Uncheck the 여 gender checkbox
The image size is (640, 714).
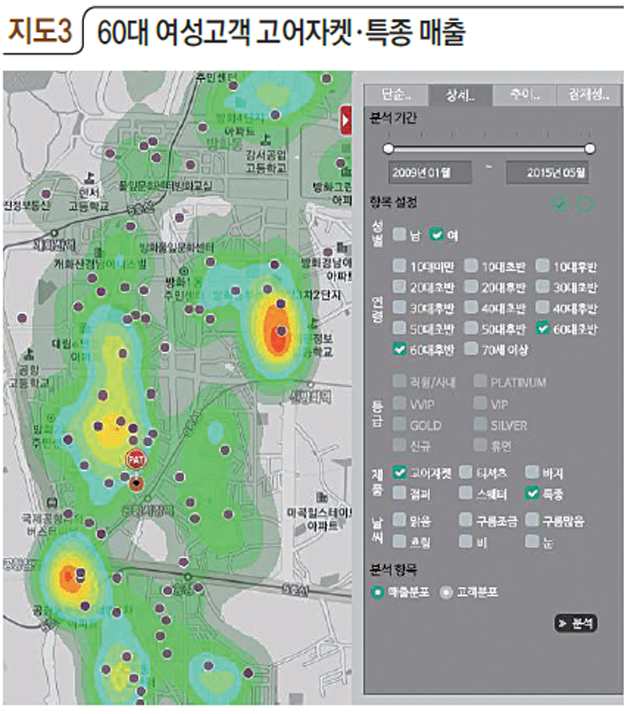pos(436,235)
